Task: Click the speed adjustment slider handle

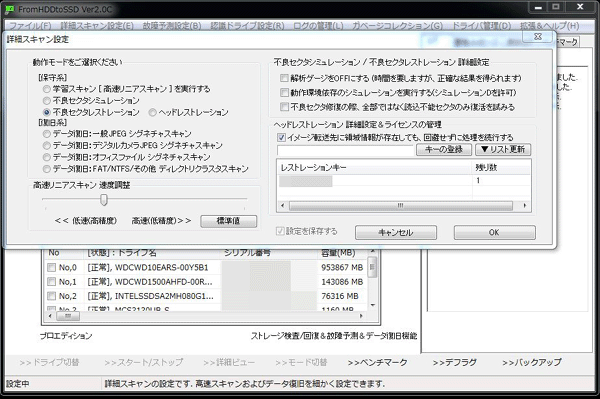Action: (104, 200)
